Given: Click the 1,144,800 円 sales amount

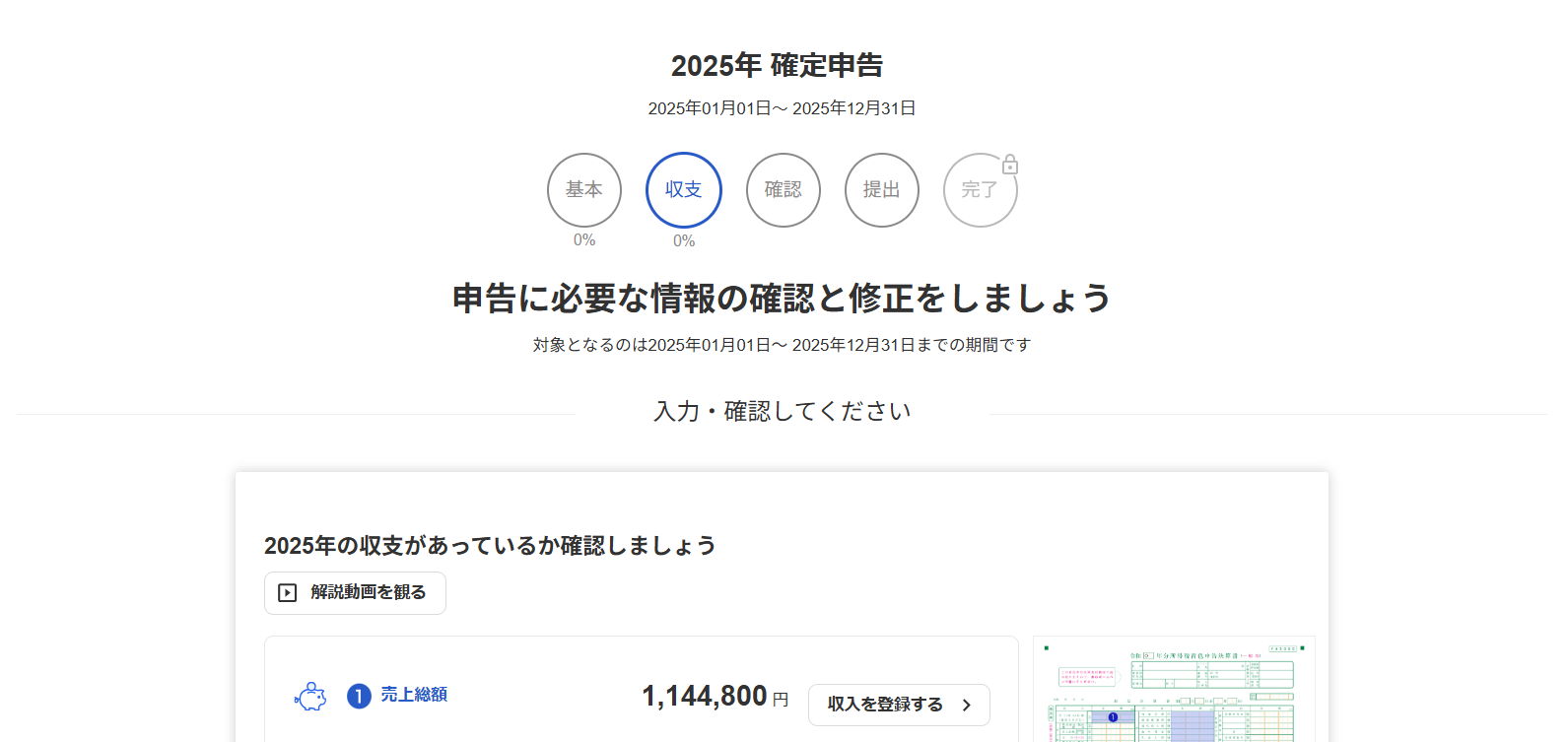Looking at the screenshot, I should pos(716,697).
